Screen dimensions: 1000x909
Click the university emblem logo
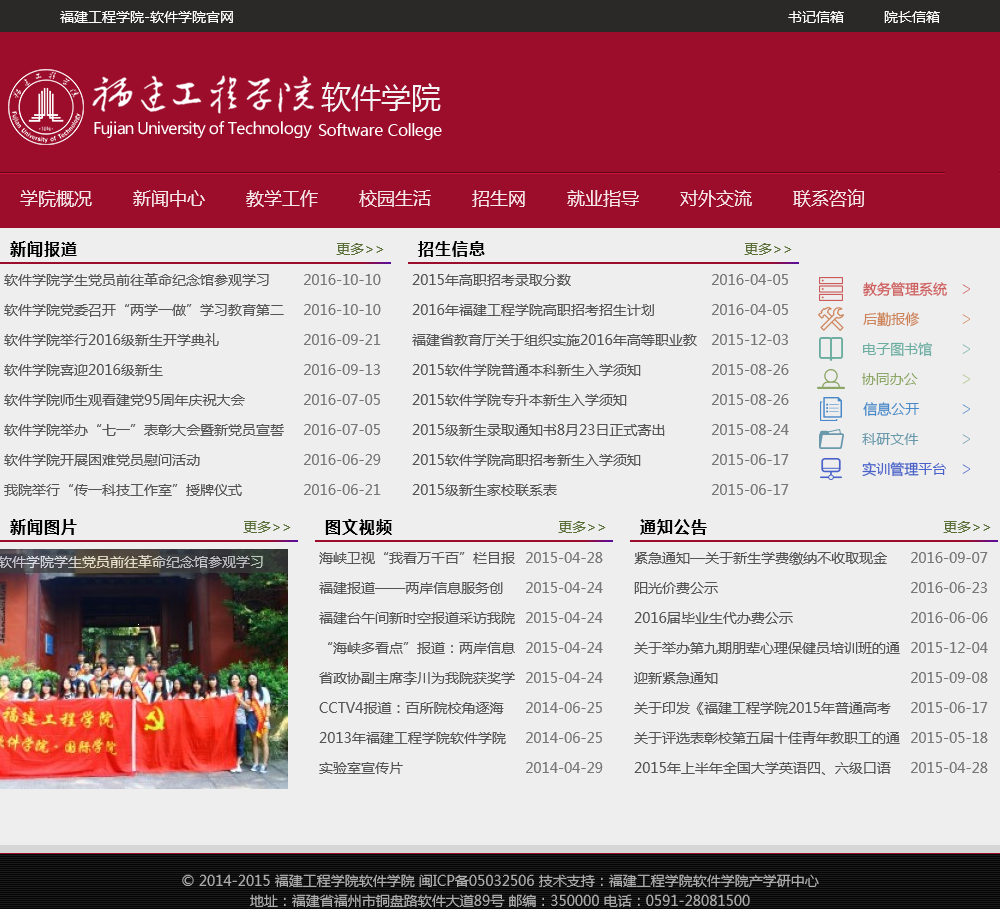pyautogui.click(x=46, y=107)
